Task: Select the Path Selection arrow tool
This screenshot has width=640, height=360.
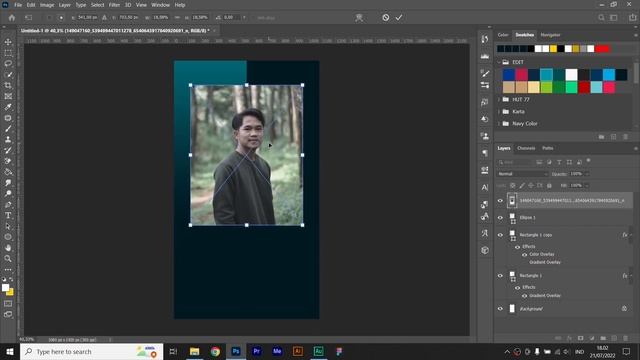Action: 8,226
